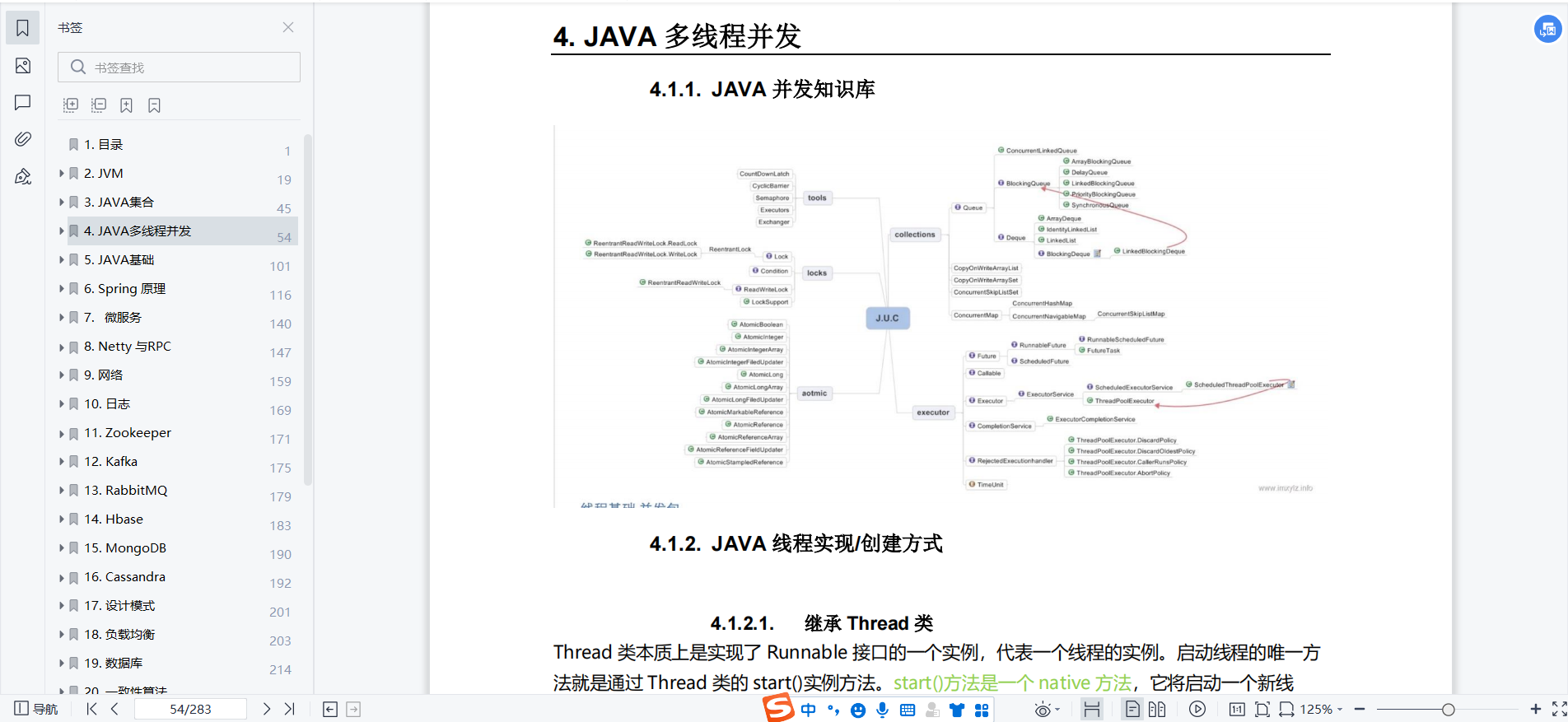Viewport: 1568px width, 722px height.
Task: Collapse all bookmarks icon
Action: tap(99, 105)
